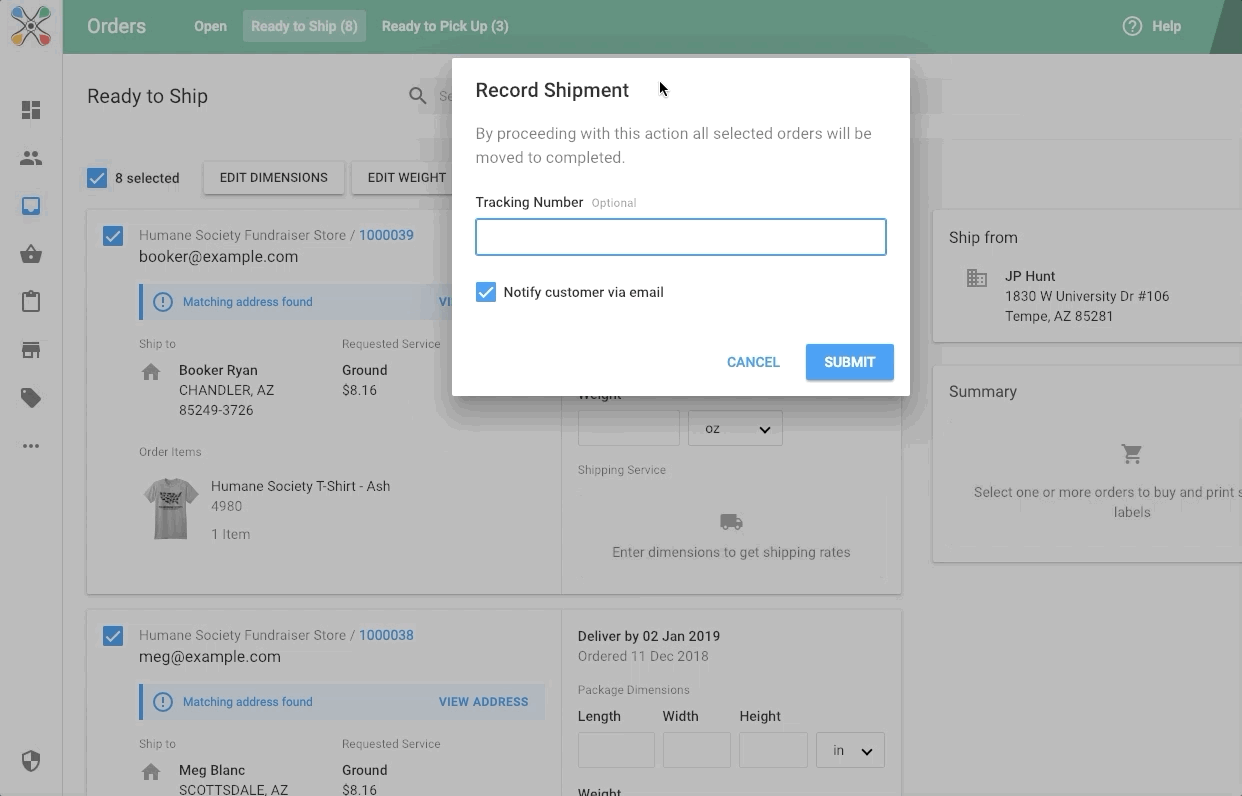1242x796 pixels.
Task: Click the Meg Blanc recipient name
Action: point(212,770)
